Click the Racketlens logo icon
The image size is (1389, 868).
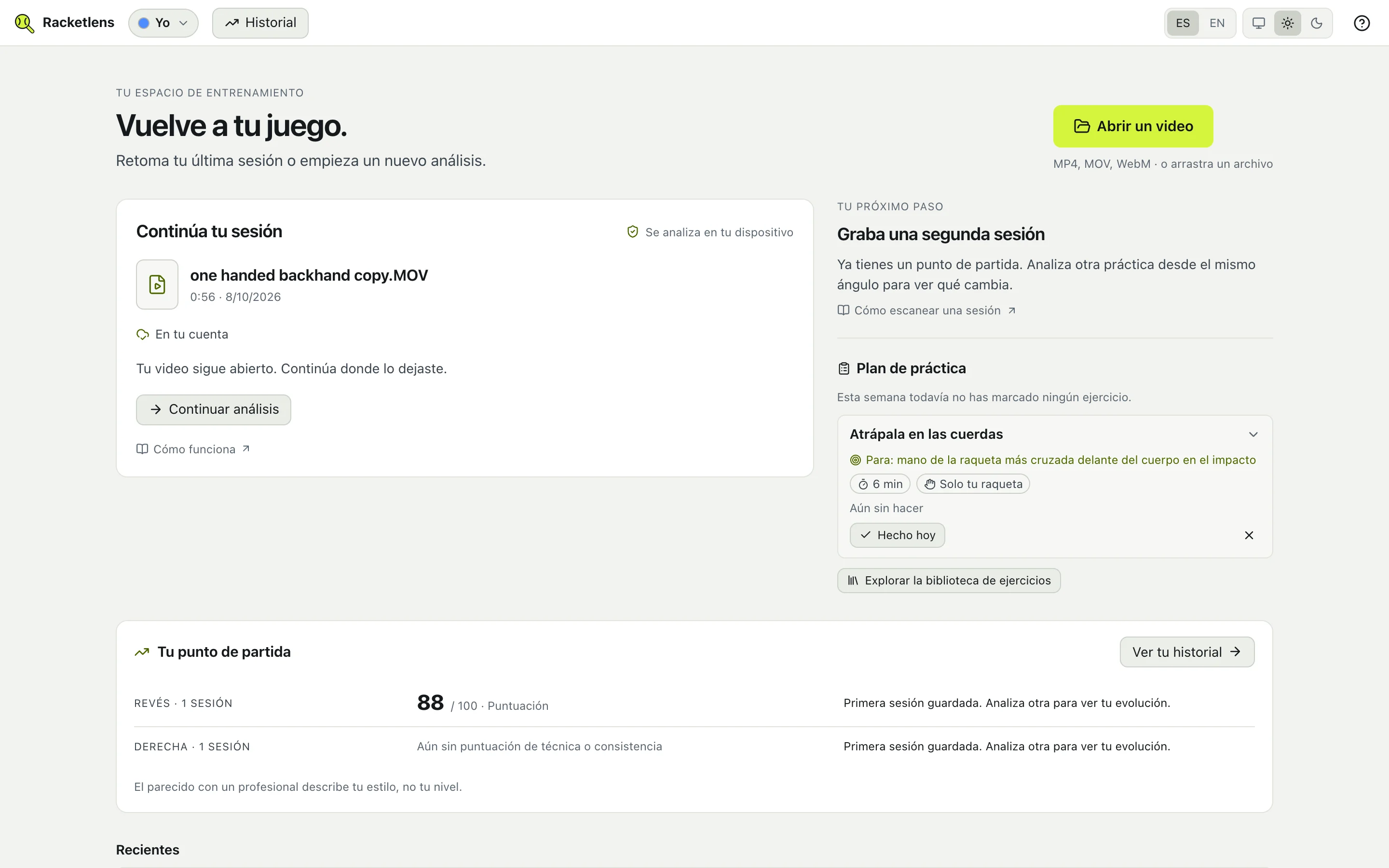tap(24, 23)
